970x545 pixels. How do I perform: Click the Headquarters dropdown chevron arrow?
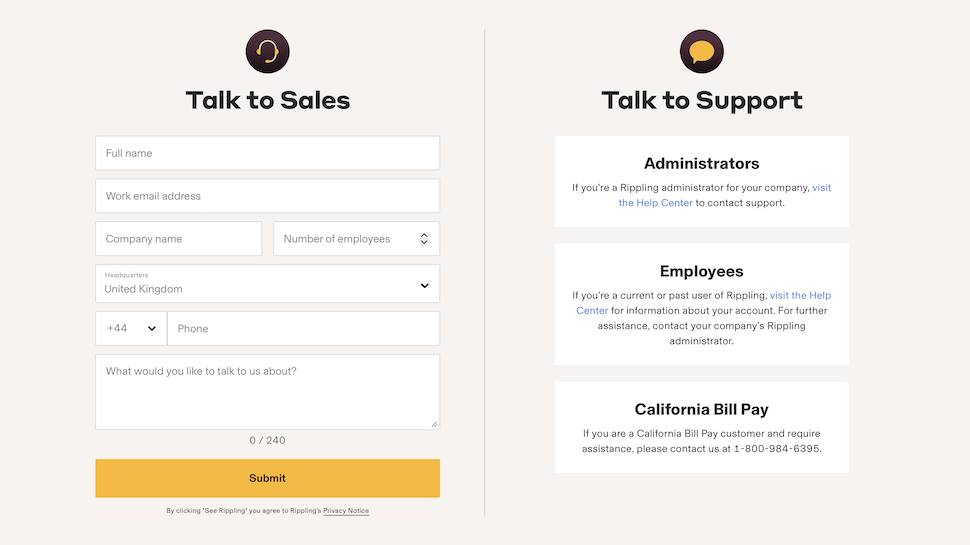(x=424, y=286)
